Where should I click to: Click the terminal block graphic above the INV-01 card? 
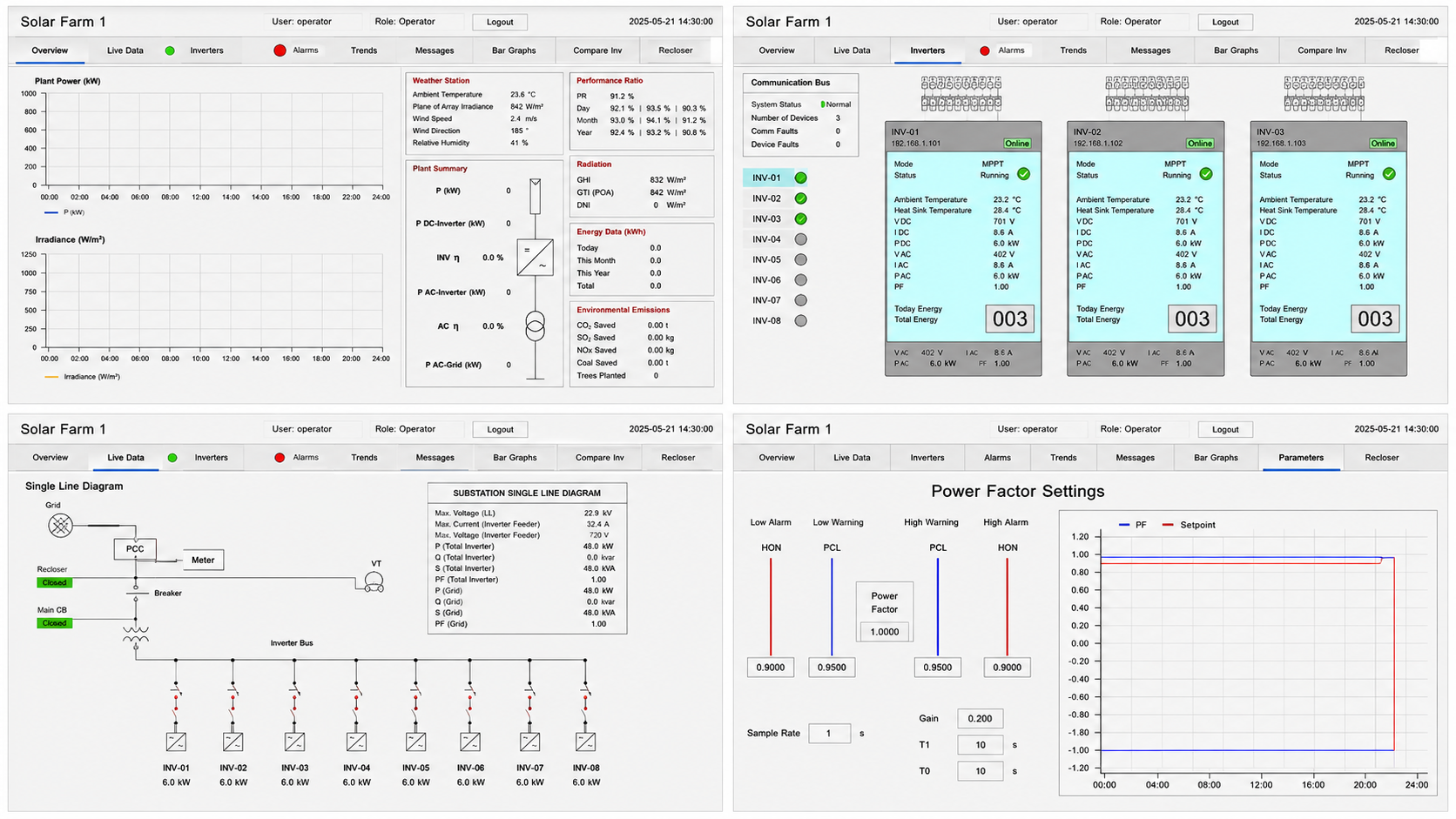[x=961, y=93]
